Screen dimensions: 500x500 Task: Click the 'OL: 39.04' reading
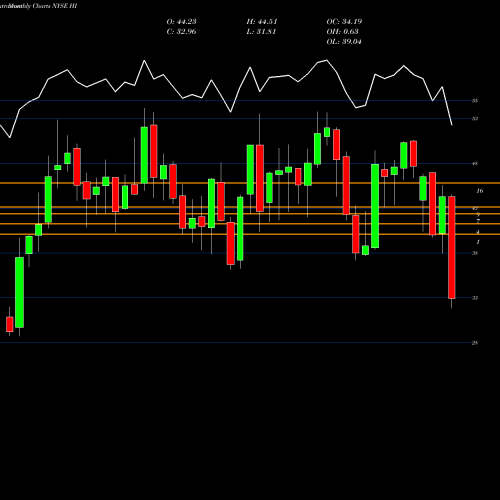(344, 42)
